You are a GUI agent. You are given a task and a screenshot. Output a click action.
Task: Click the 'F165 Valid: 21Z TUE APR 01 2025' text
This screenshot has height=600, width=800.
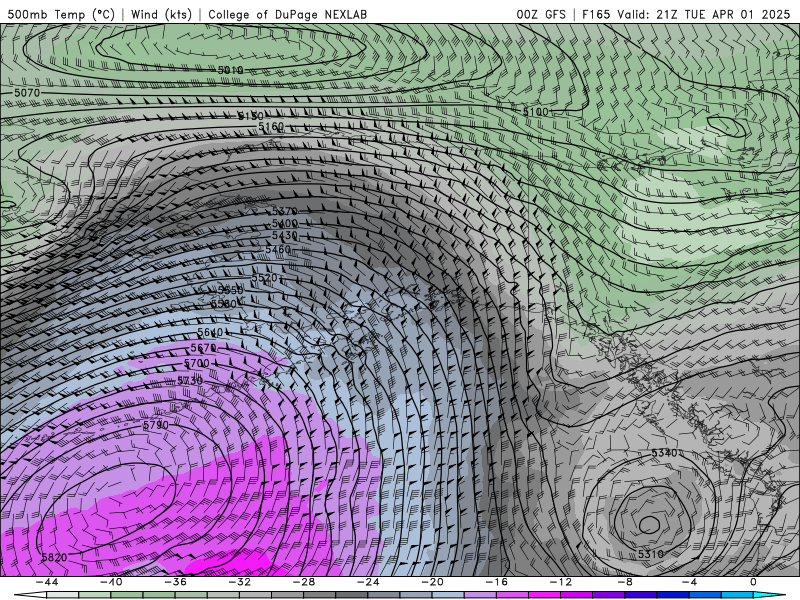686,14
